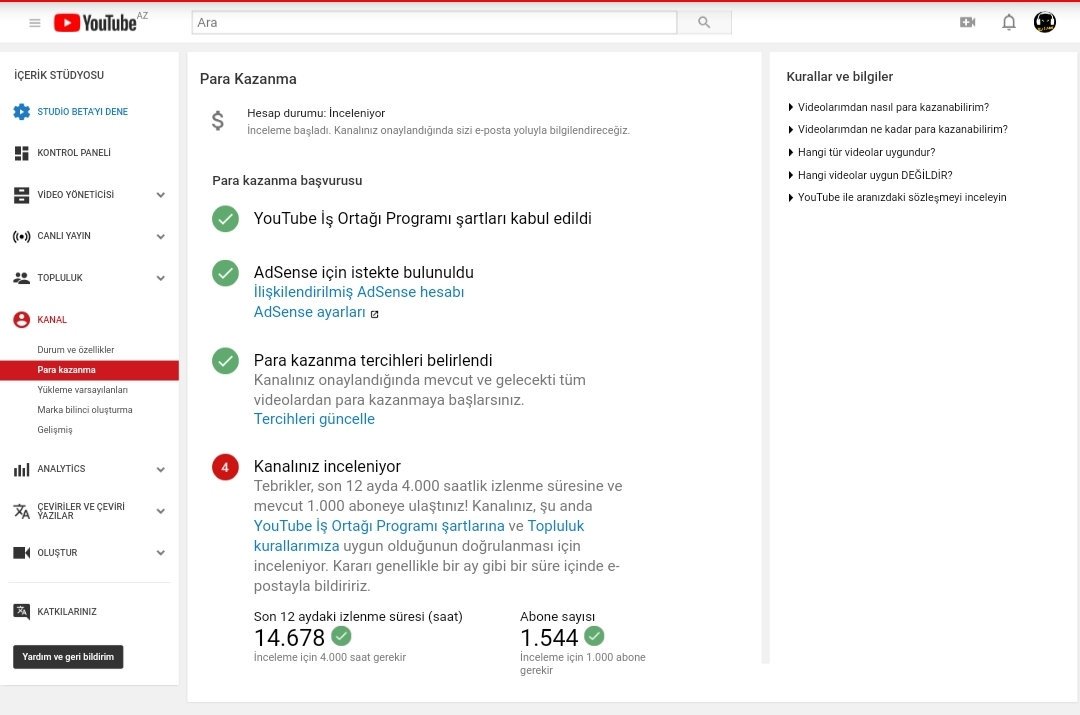Click the 14.678 watch hours value

[x=289, y=638]
